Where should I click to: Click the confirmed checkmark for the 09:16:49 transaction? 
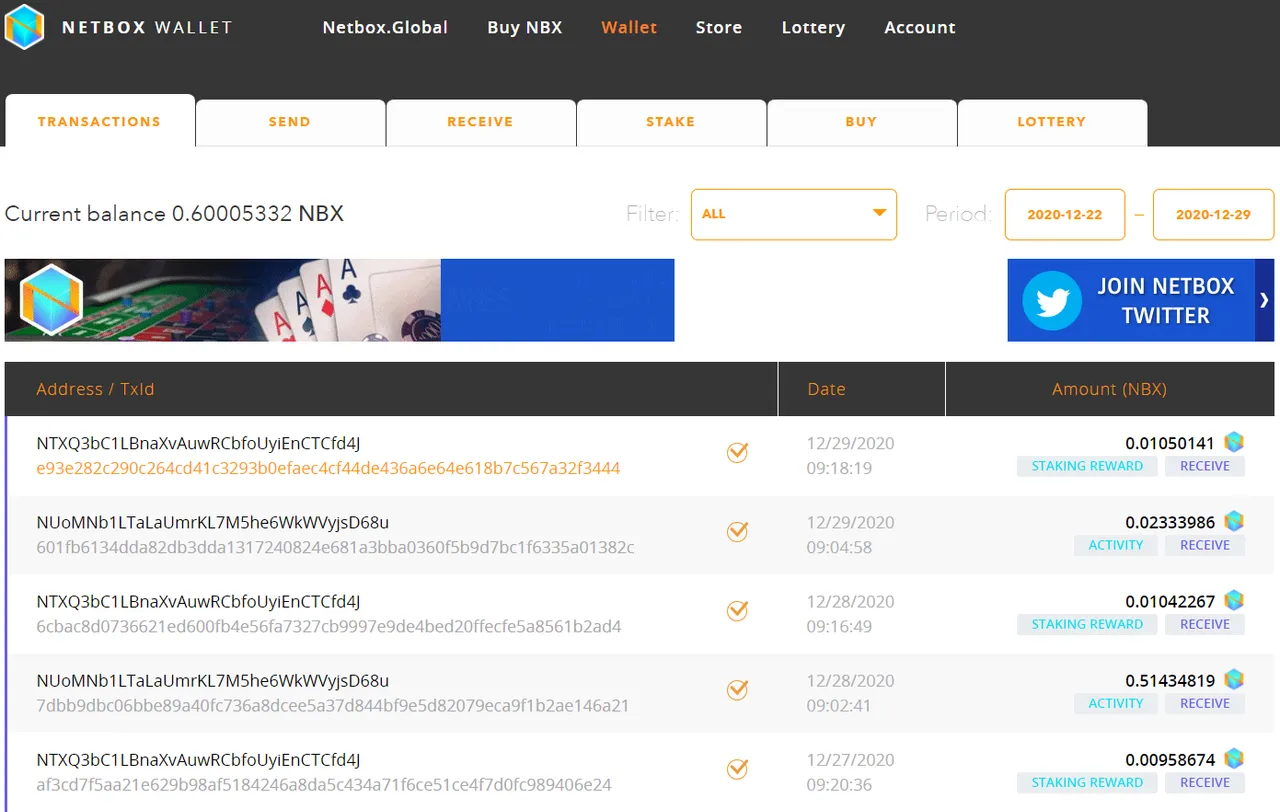pyautogui.click(x=737, y=611)
